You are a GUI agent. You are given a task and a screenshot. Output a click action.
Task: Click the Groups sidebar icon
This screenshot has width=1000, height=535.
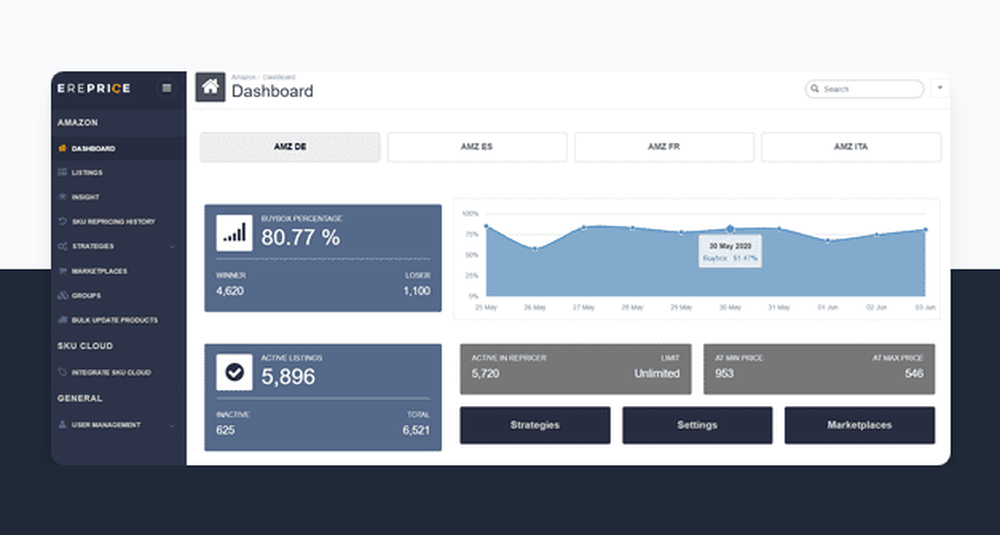tap(62, 295)
